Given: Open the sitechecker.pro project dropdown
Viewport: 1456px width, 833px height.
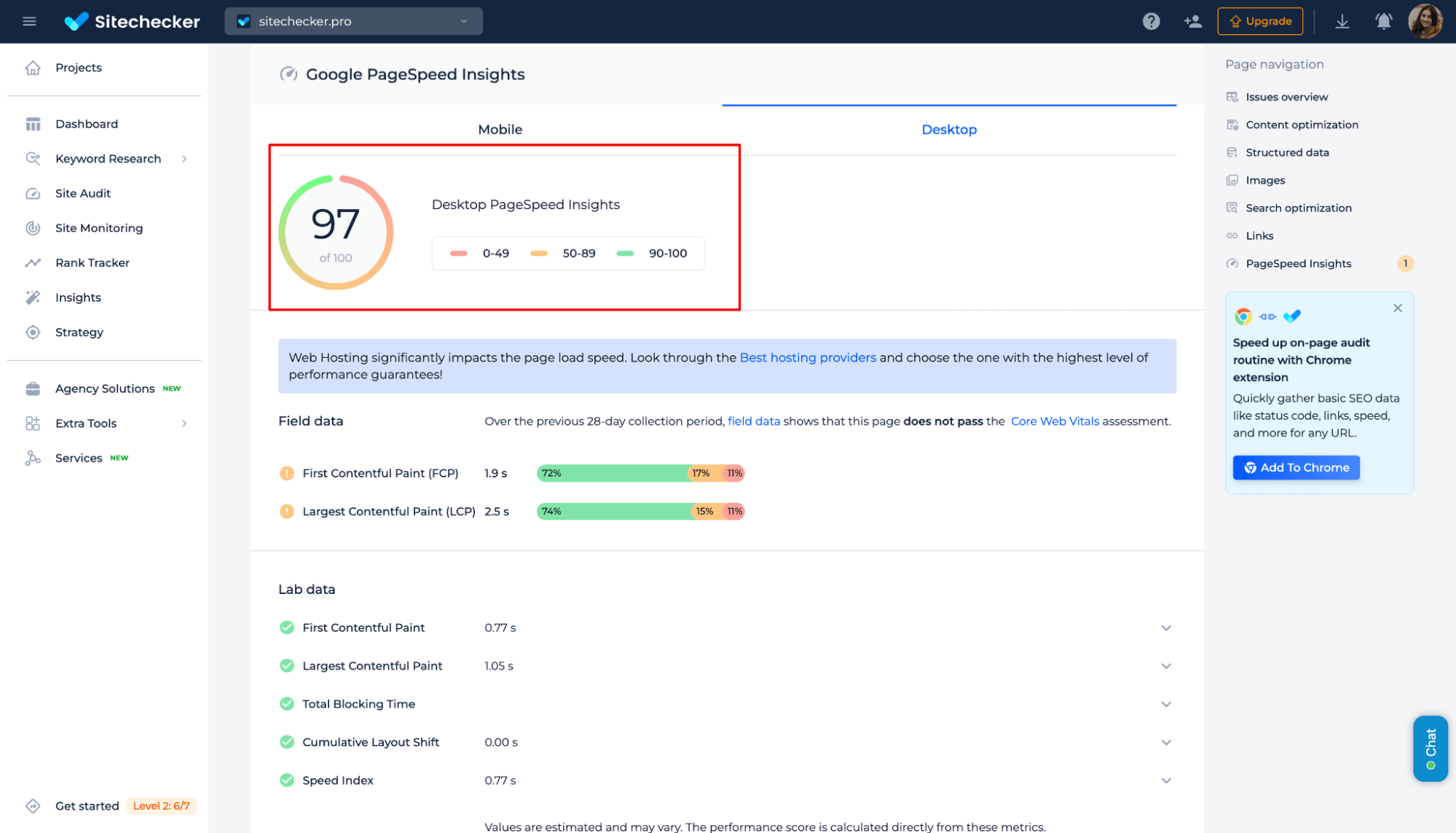Looking at the screenshot, I should 353,21.
